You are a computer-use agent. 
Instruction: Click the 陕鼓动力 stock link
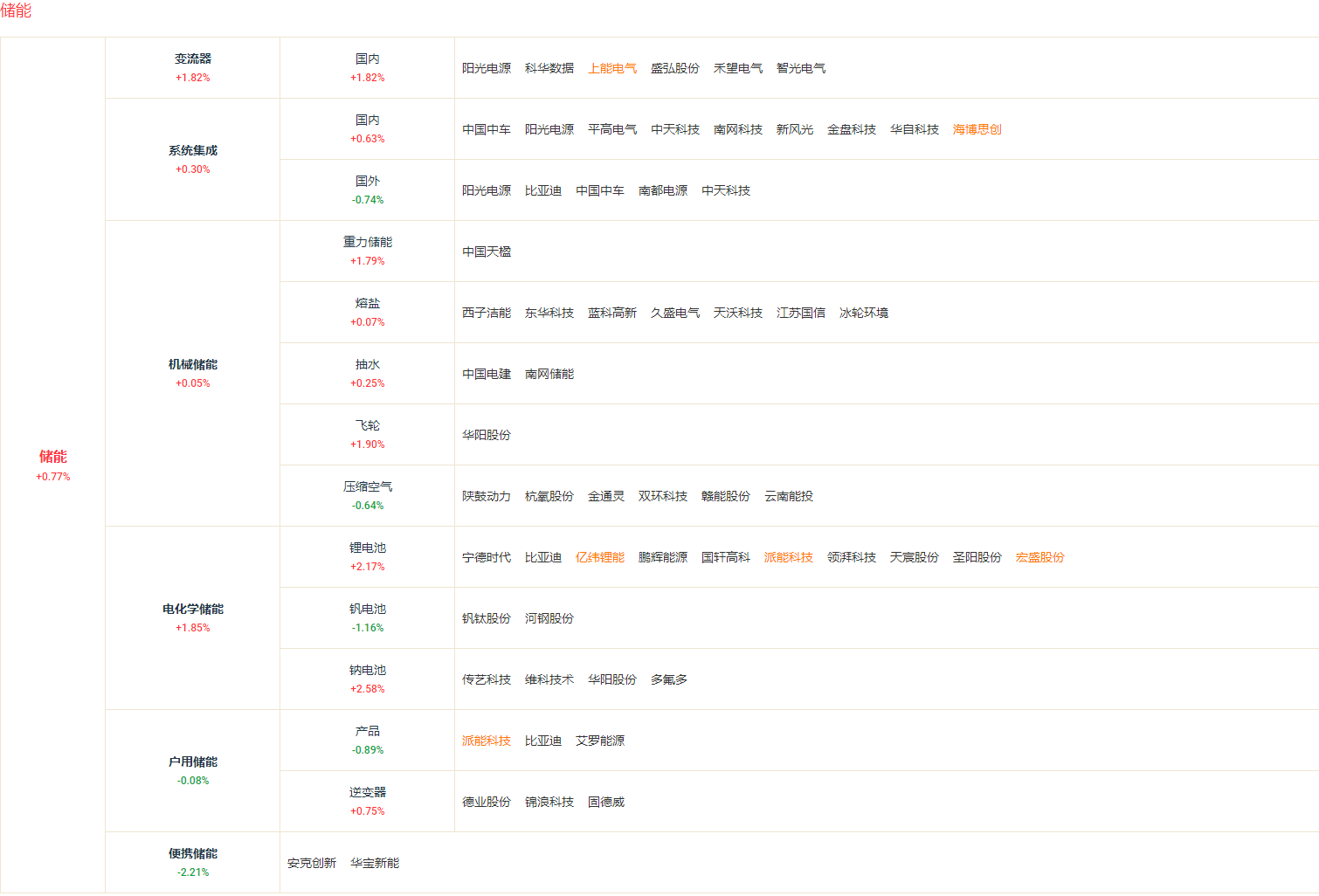click(x=487, y=496)
